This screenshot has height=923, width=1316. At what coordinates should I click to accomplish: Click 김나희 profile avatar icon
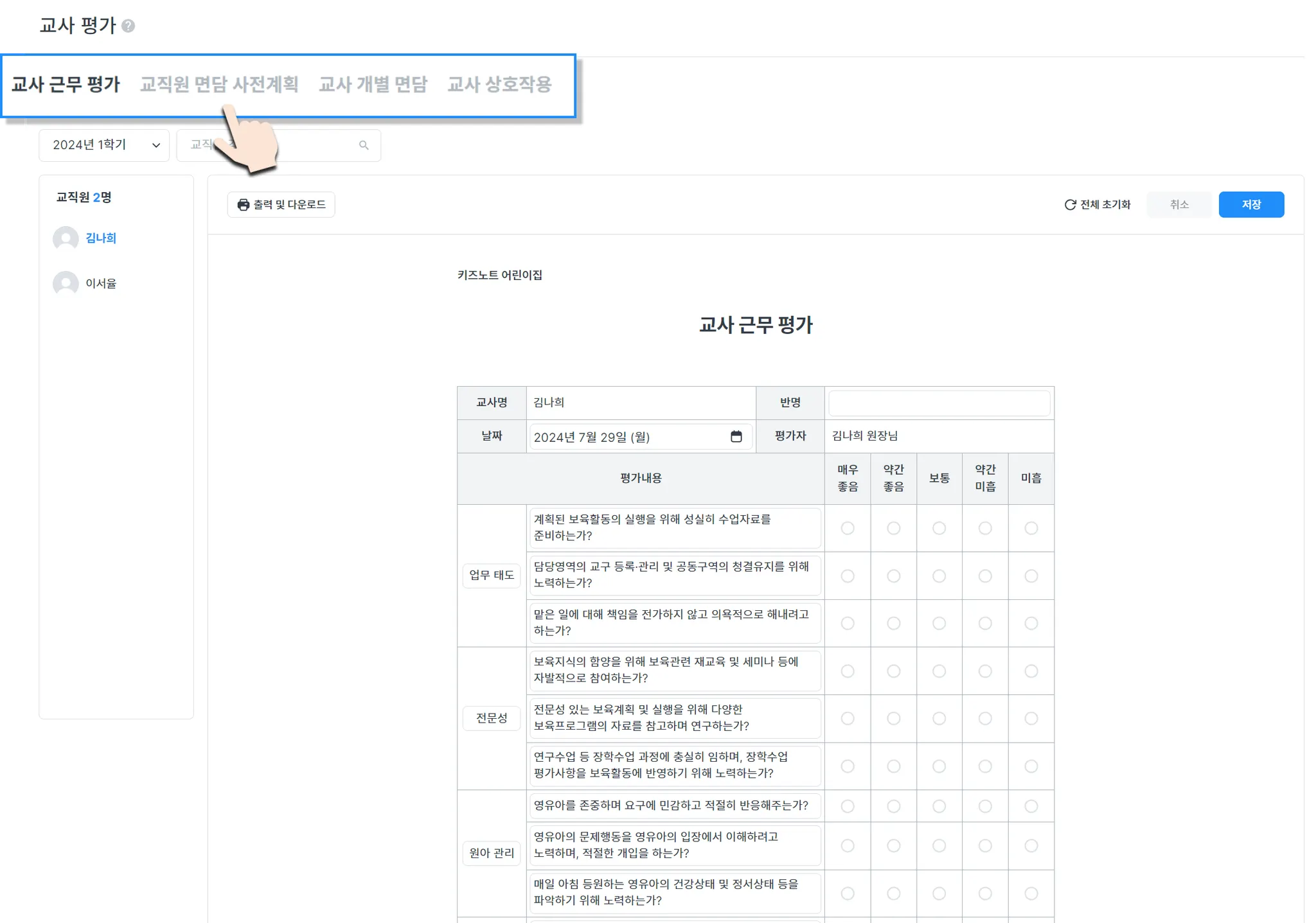coord(66,238)
